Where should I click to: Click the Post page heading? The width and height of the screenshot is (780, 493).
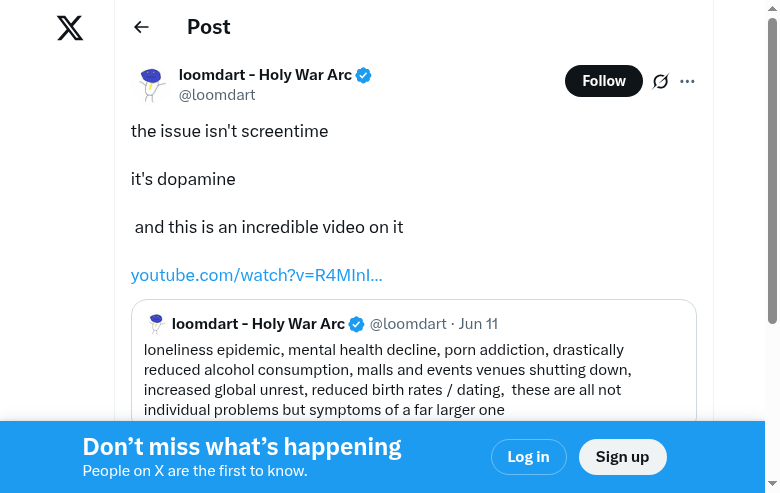[209, 27]
